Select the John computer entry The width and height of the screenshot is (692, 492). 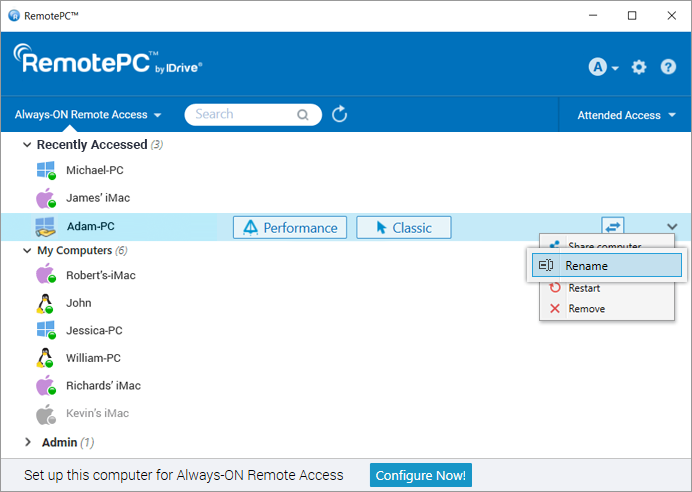[79, 303]
